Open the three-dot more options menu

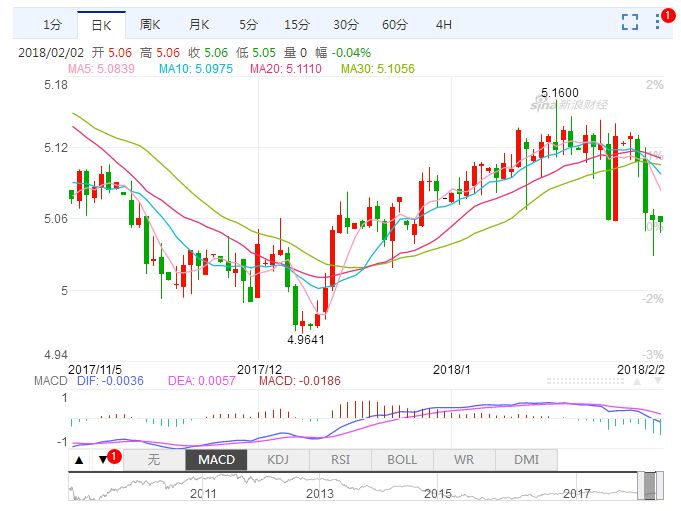pos(659,22)
